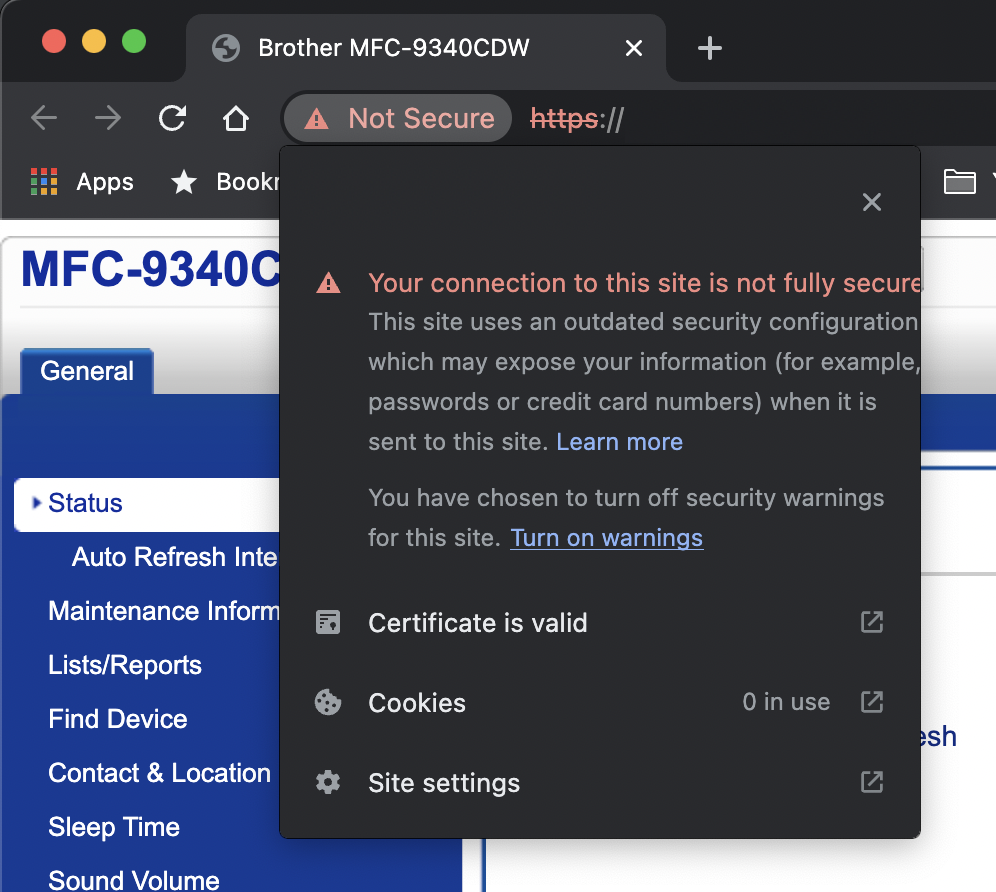Open certificate details external-link icon

point(872,622)
